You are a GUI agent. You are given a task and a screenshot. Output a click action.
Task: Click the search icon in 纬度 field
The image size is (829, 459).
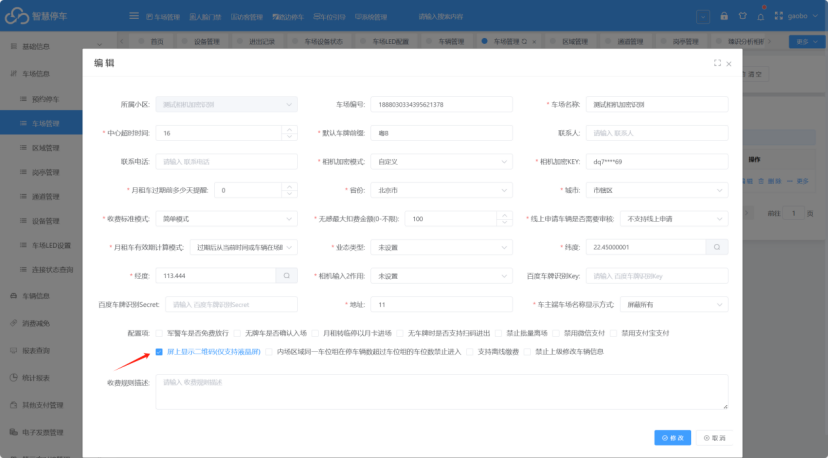pos(717,247)
